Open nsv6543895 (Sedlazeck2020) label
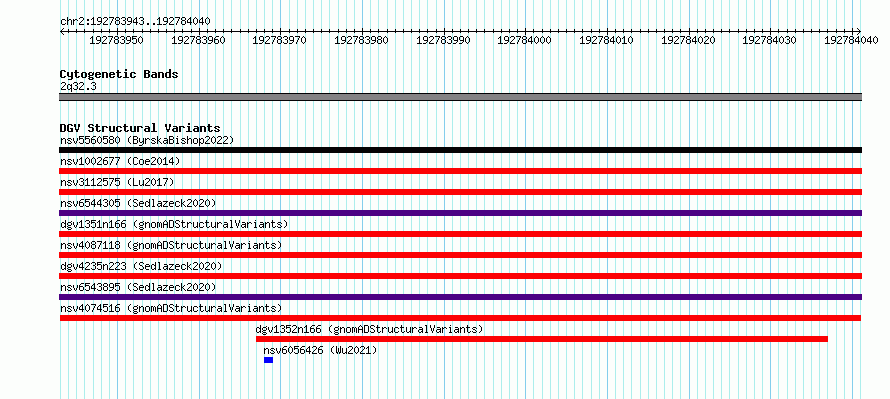890x399 pixels. coord(138,287)
